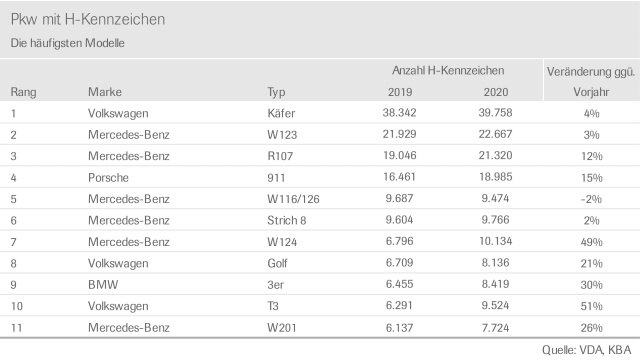
Task: Select 'Veränderung ggü. Vorjahr' header
Action: pos(591,82)
